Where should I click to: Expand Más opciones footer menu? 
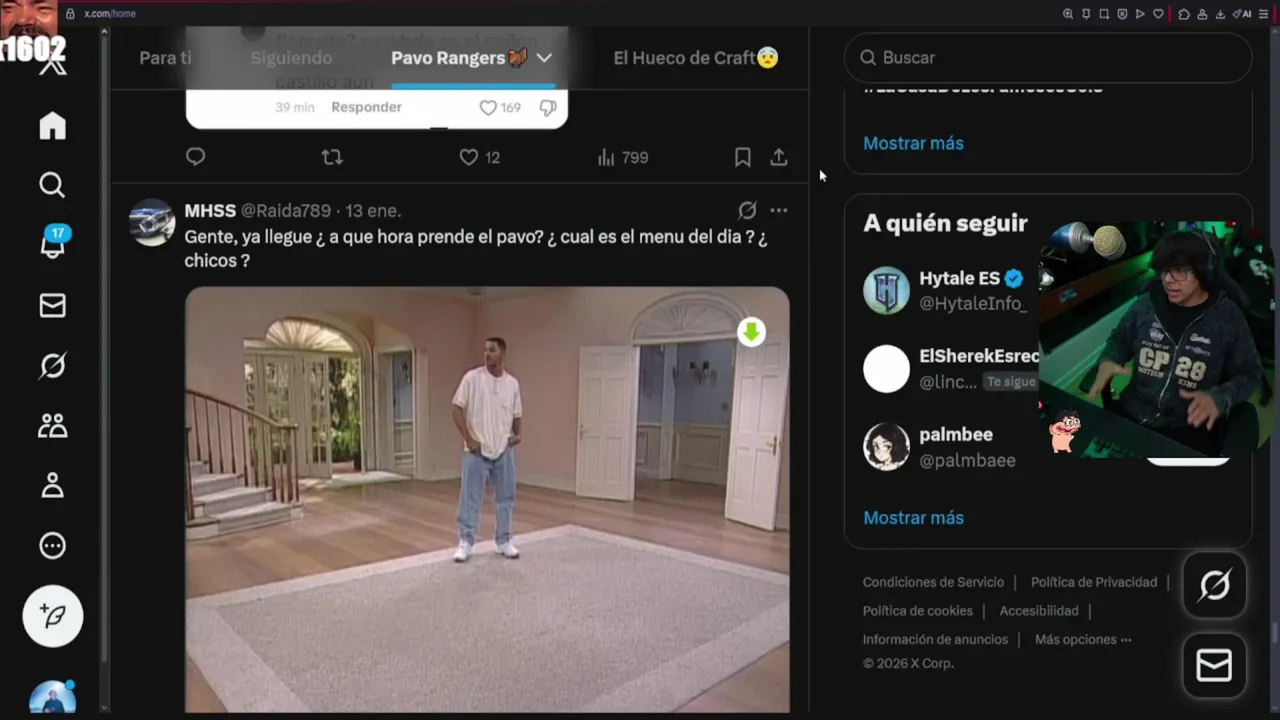[1083, 640]
